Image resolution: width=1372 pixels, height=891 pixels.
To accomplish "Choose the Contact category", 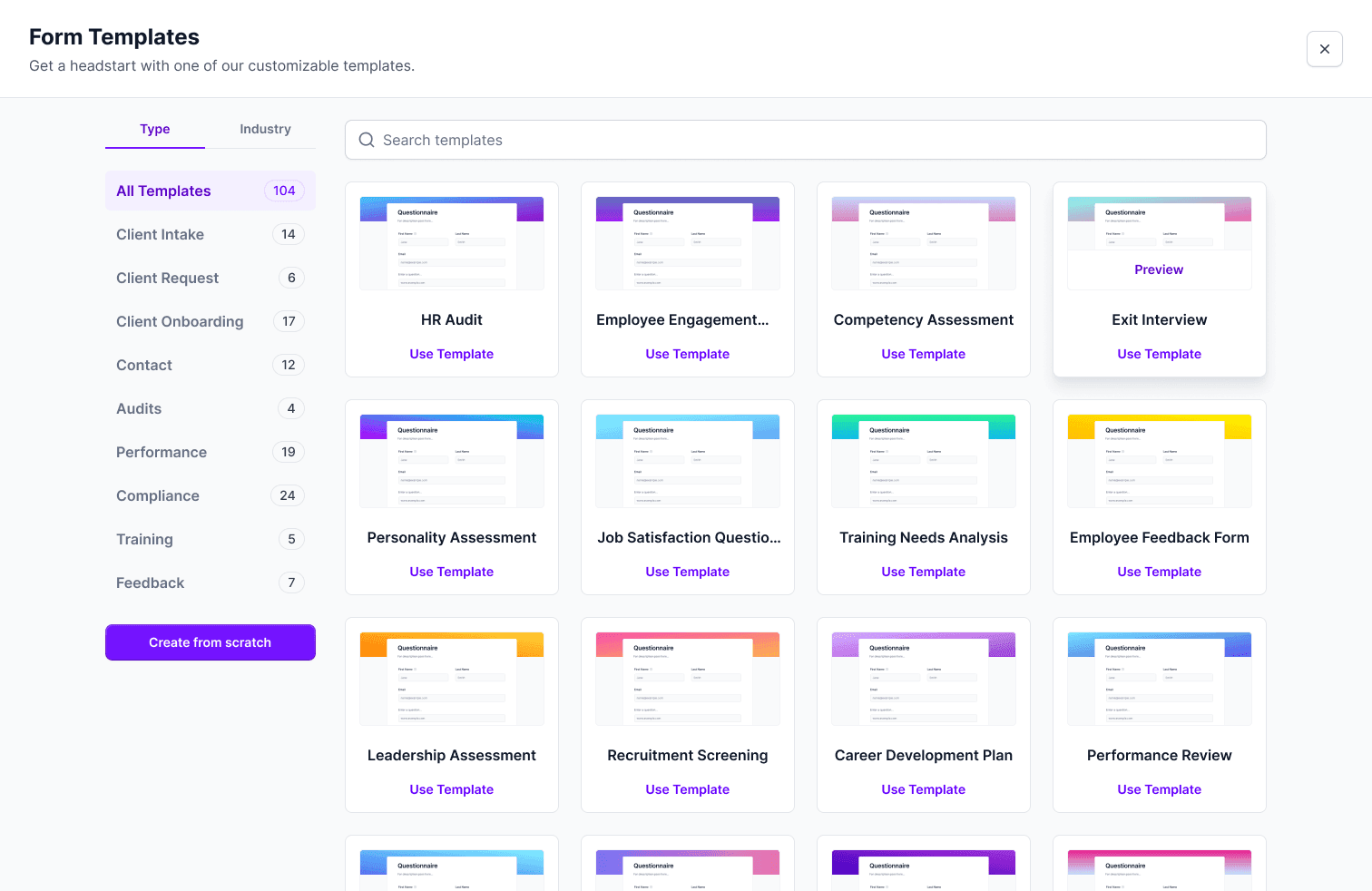I will click(211, 365).
